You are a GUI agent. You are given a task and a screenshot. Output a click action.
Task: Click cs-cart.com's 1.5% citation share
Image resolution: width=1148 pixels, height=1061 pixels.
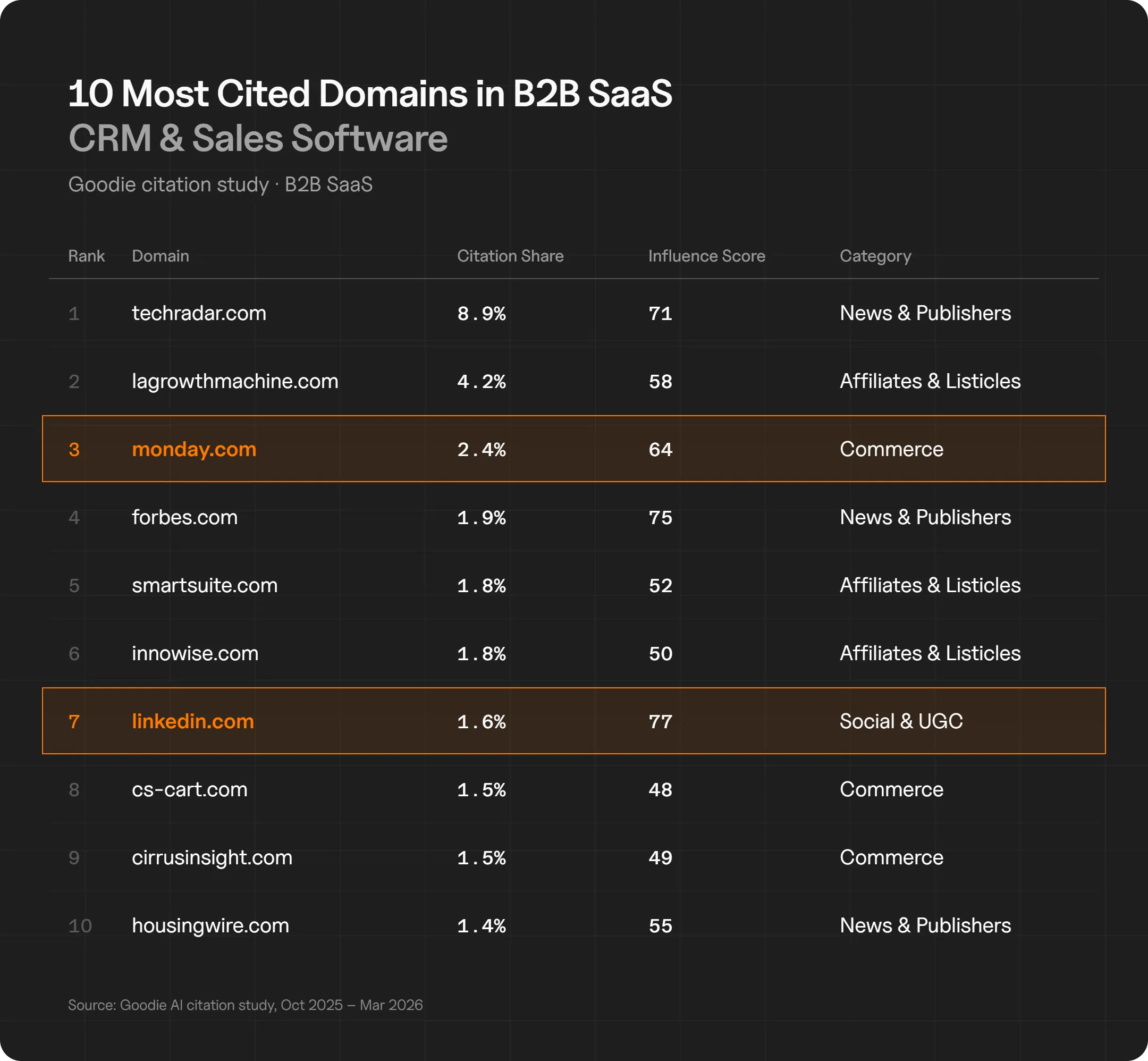tap(481, 790)
